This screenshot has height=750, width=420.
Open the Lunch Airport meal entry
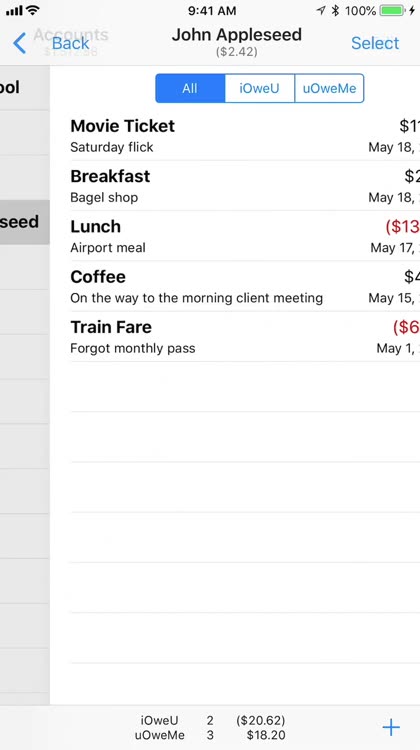click(x=245, y=236)
